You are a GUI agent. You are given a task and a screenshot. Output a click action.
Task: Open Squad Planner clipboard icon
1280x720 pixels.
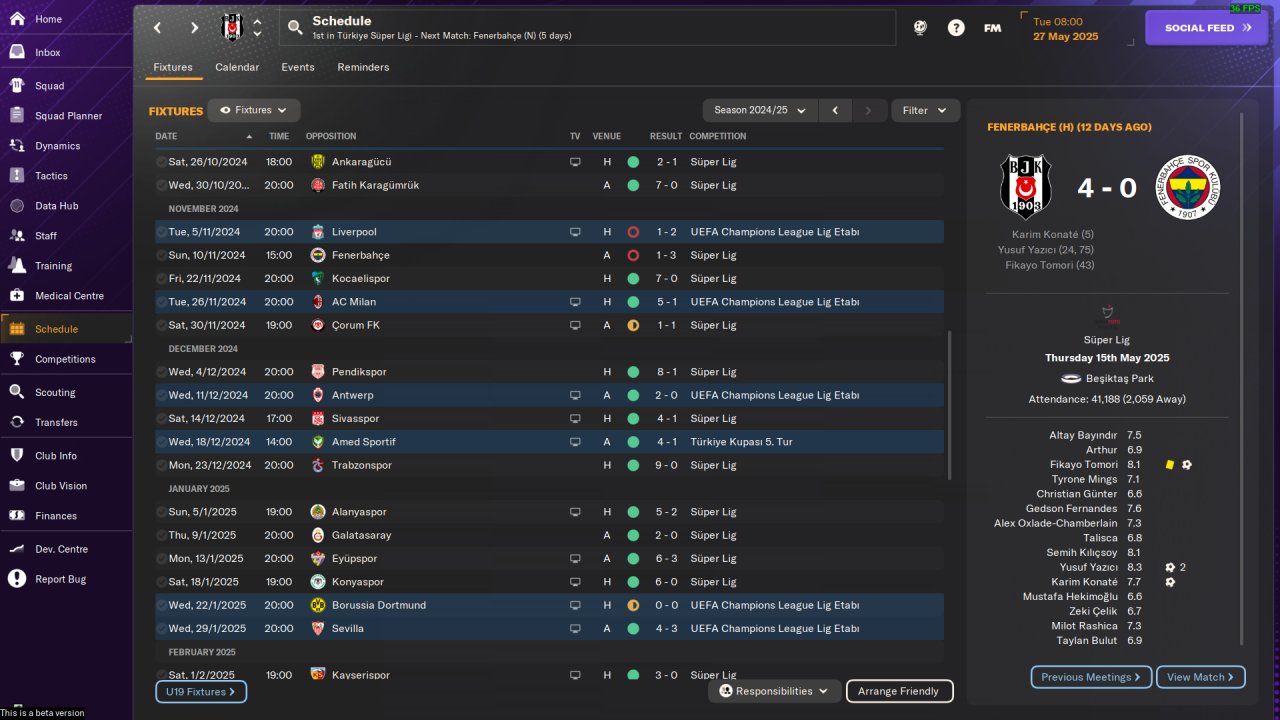click(x=17, y=116)
